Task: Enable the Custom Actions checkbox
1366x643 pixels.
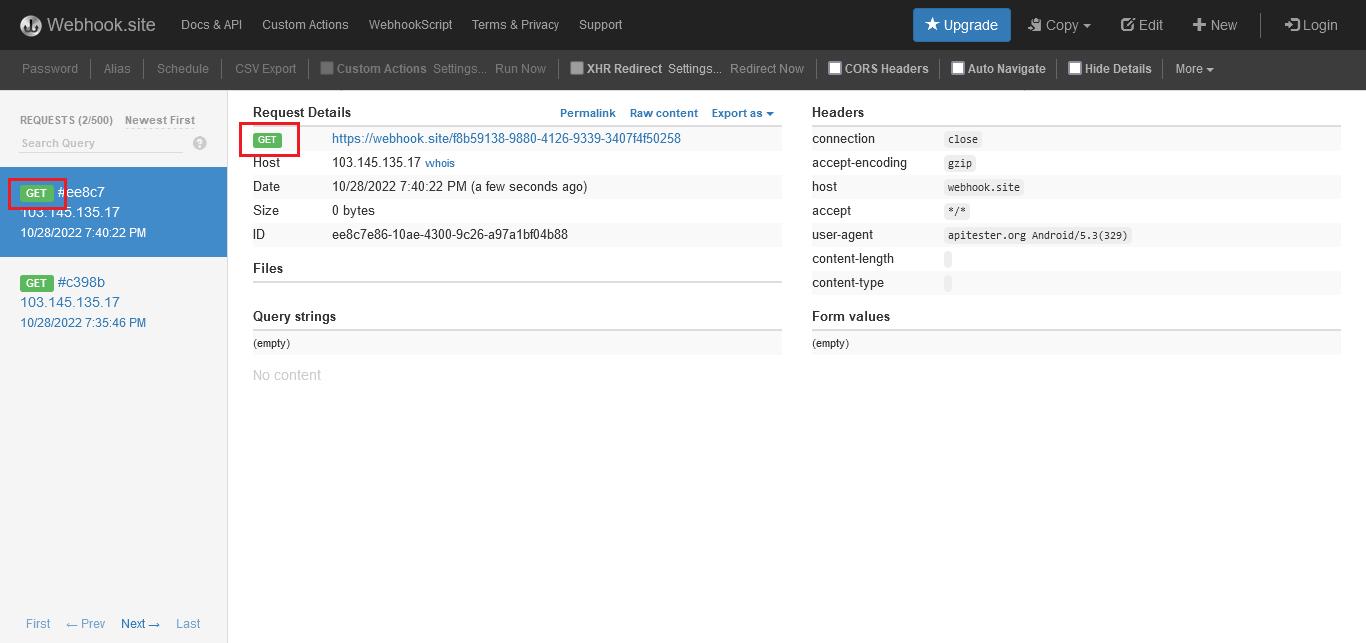Action: point(327,68)
